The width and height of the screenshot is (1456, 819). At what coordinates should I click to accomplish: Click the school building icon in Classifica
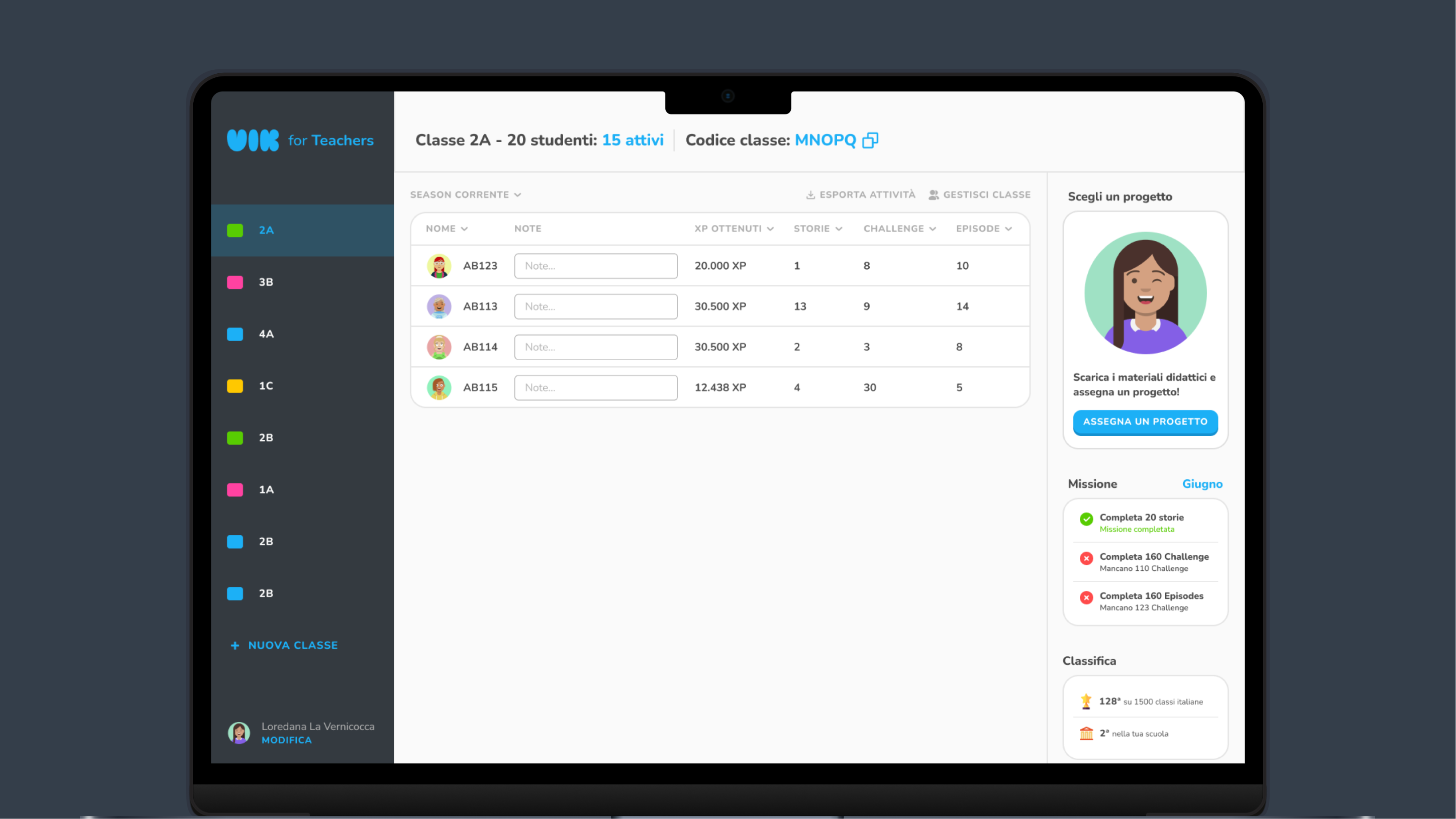1086,734
